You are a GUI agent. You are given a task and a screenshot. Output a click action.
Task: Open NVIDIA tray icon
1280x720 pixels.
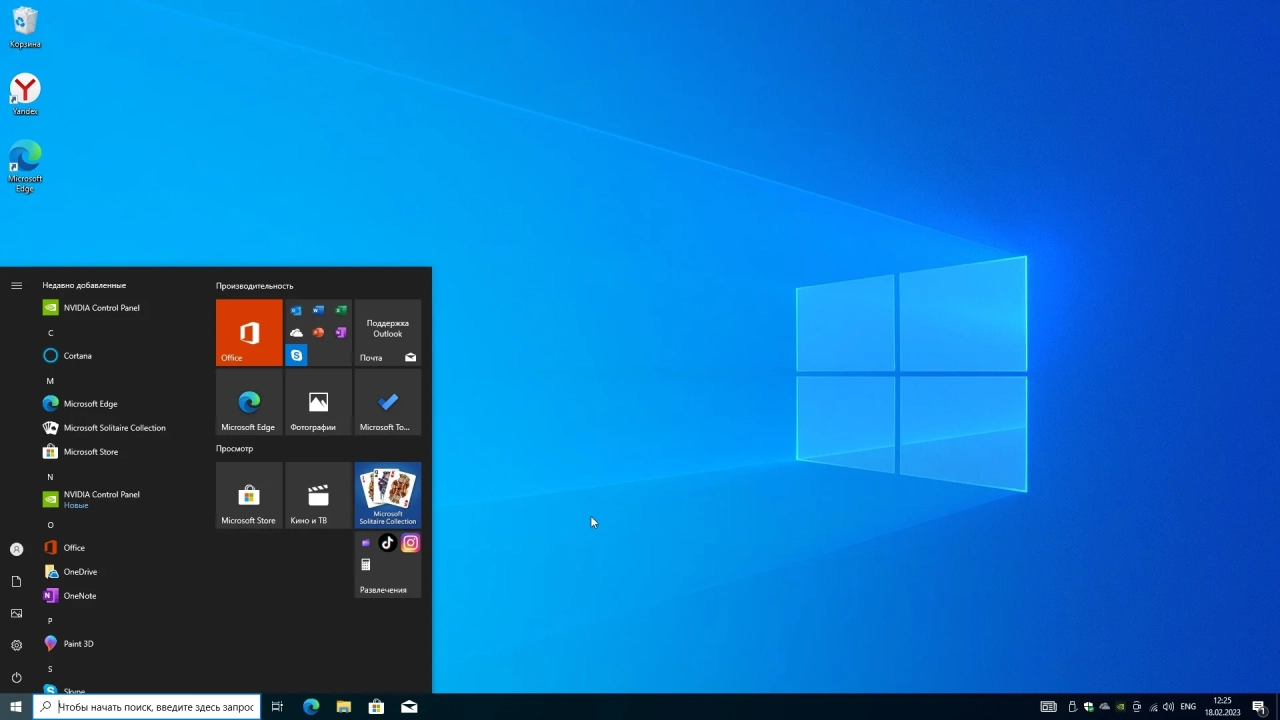tap(1121, 707)
